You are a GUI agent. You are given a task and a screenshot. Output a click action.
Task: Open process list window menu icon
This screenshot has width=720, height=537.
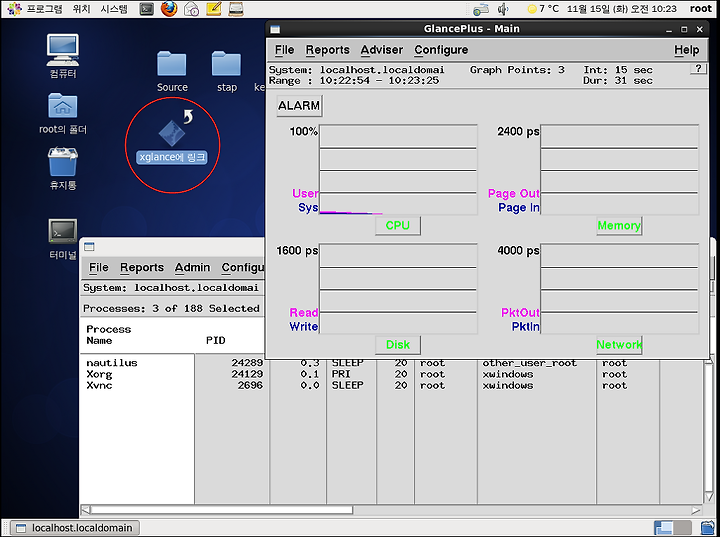click(89, 247)
